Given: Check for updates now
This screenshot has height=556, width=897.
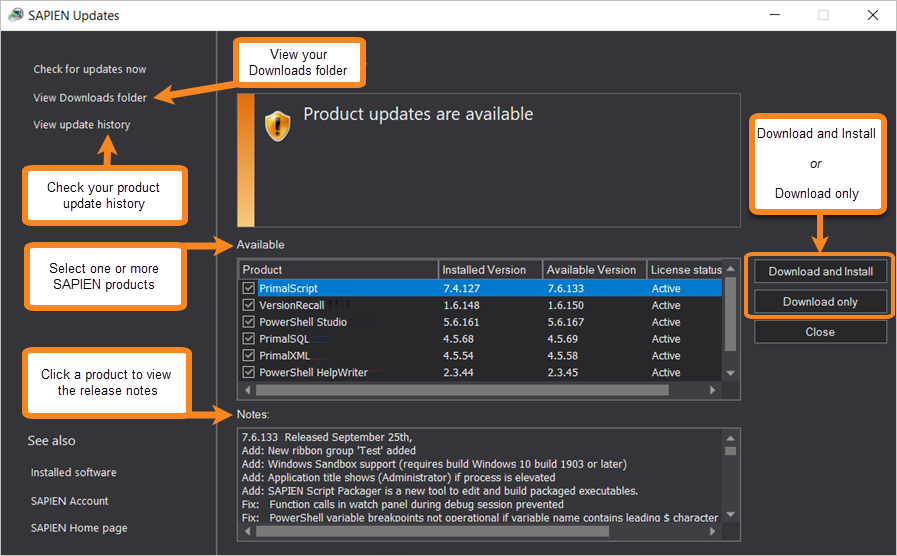Looking at the screenshot, I should coord(90,69).
